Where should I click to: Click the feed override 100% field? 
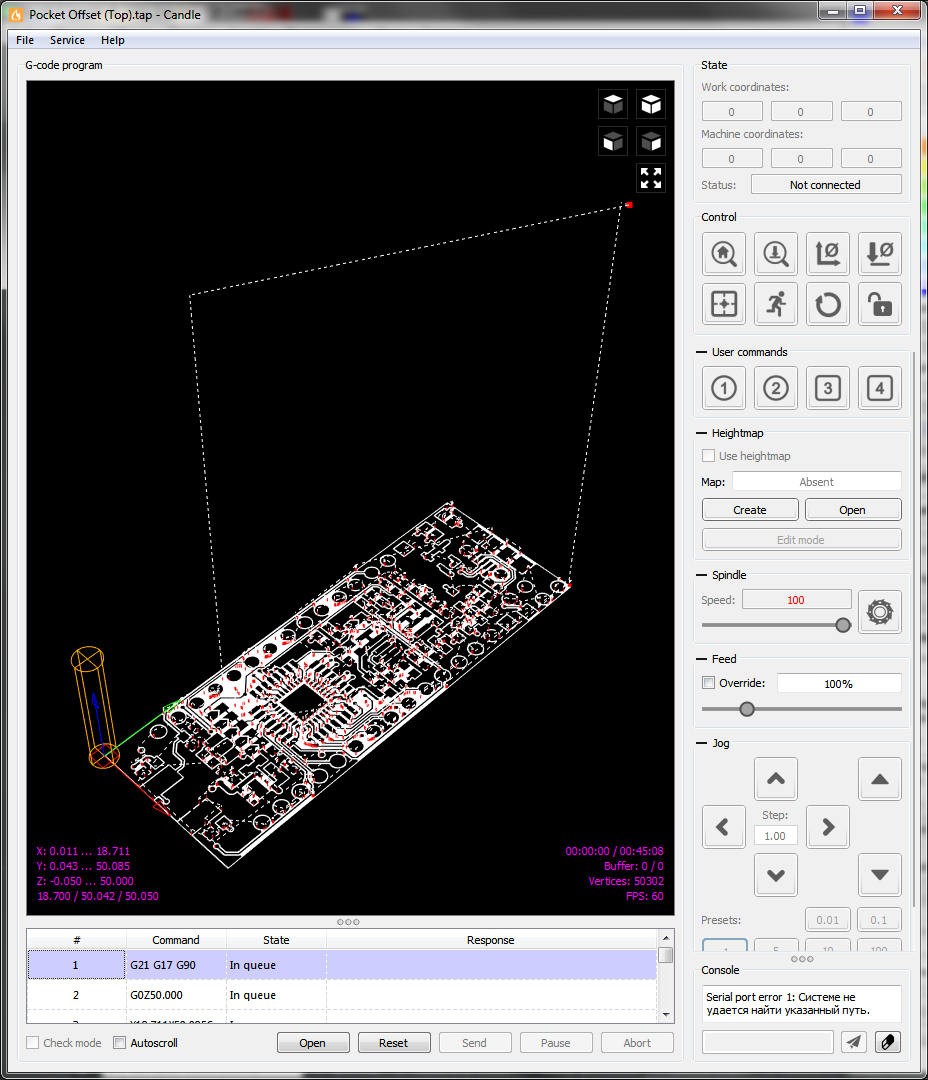click(x=839, y=683)
